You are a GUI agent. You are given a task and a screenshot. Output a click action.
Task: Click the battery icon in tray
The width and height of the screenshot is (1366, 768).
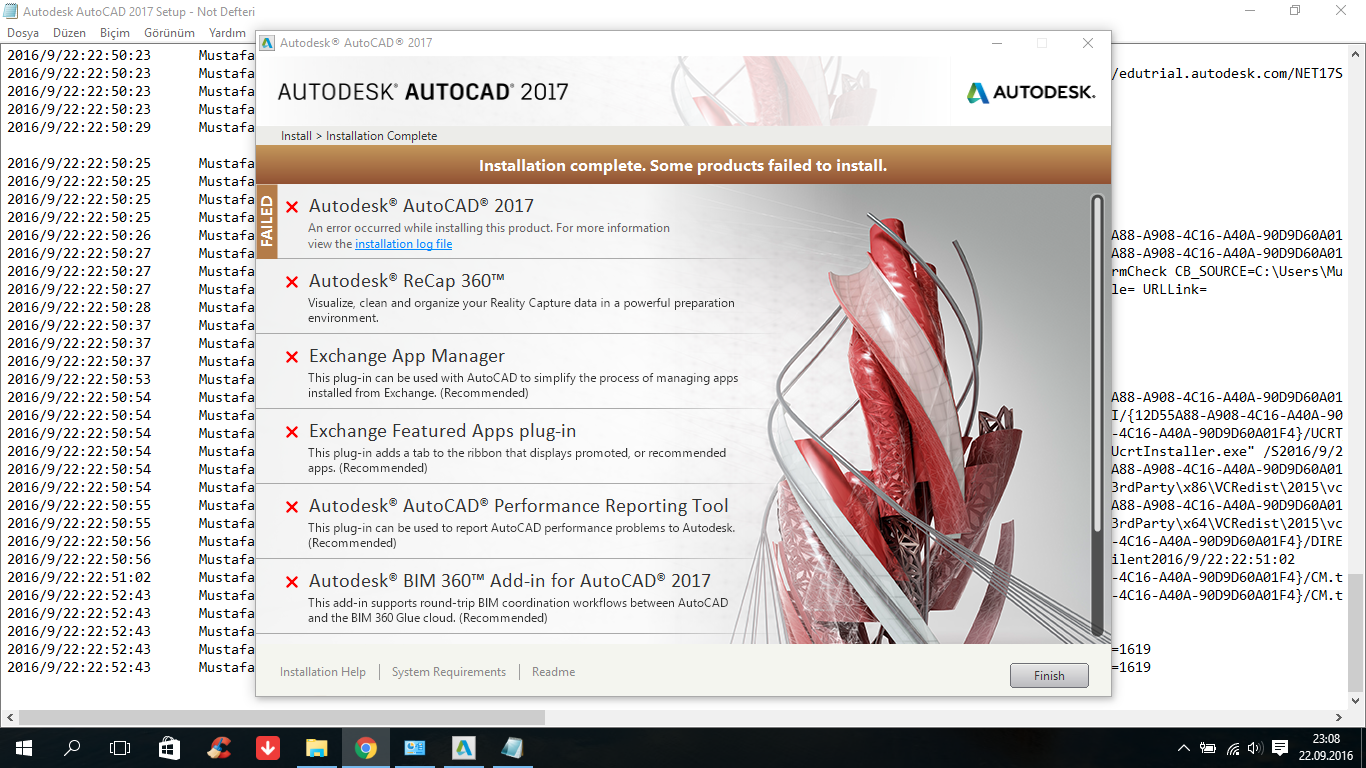click(1209, 748)
